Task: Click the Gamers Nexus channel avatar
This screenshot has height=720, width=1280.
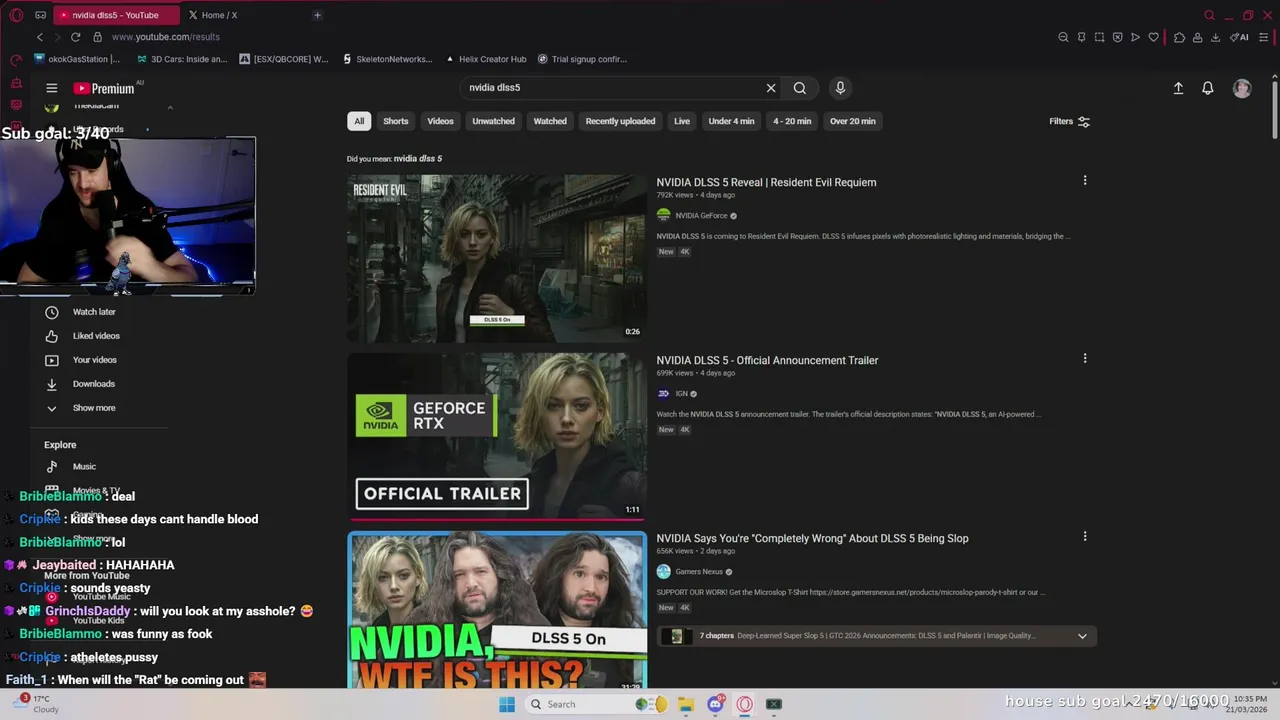Action: click(663, 572)
